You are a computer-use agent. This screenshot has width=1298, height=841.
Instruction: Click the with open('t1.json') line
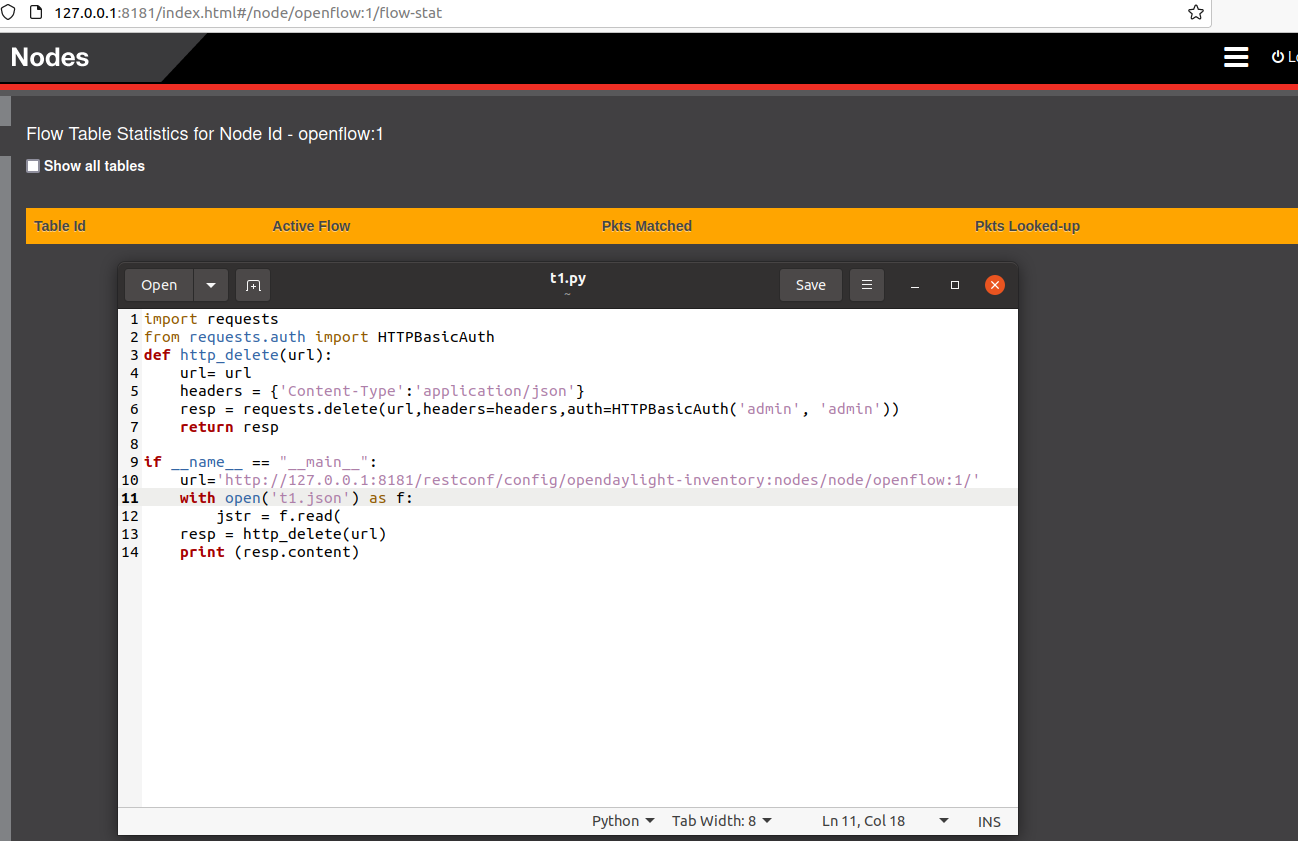296,498
